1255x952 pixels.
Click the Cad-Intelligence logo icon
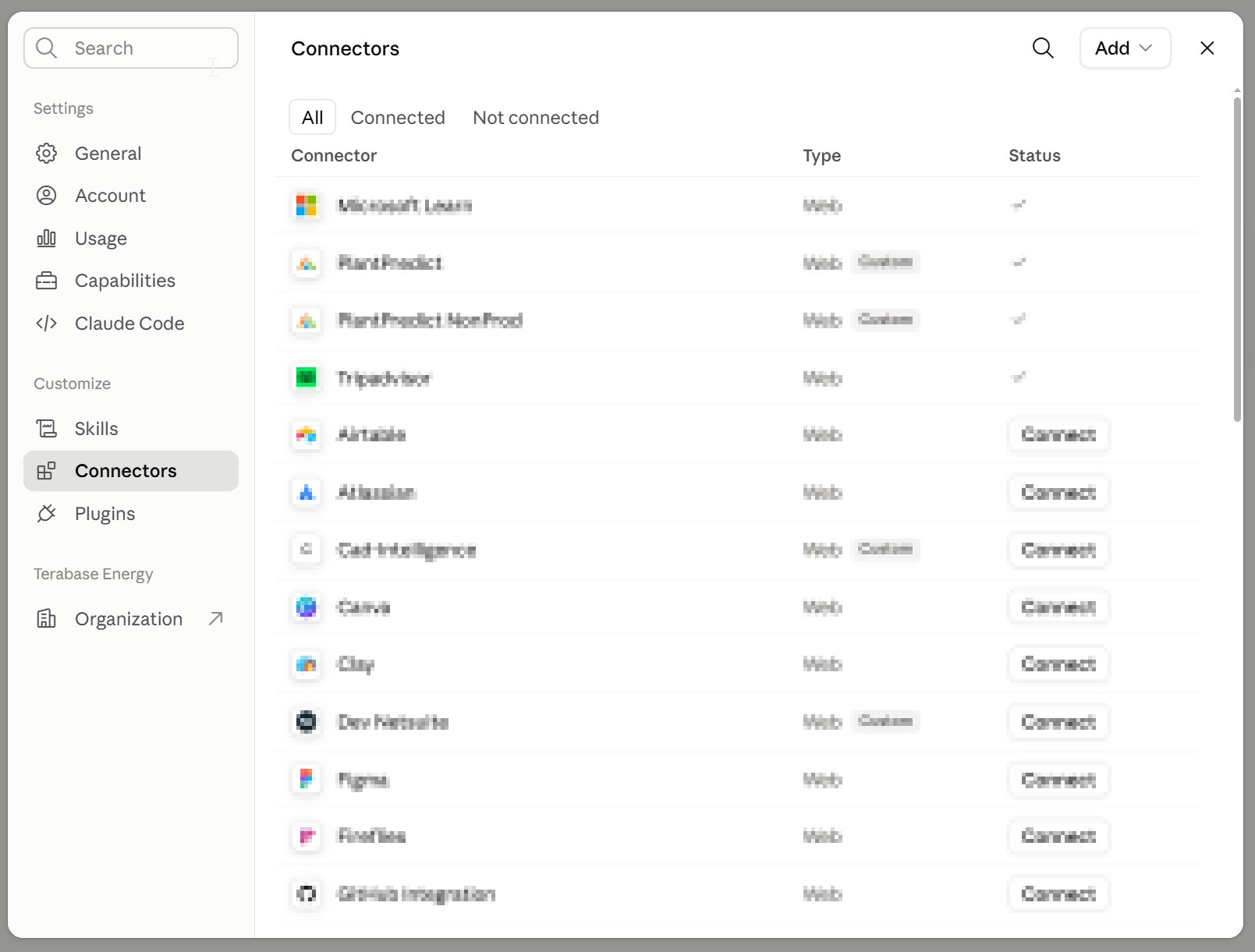307,550
